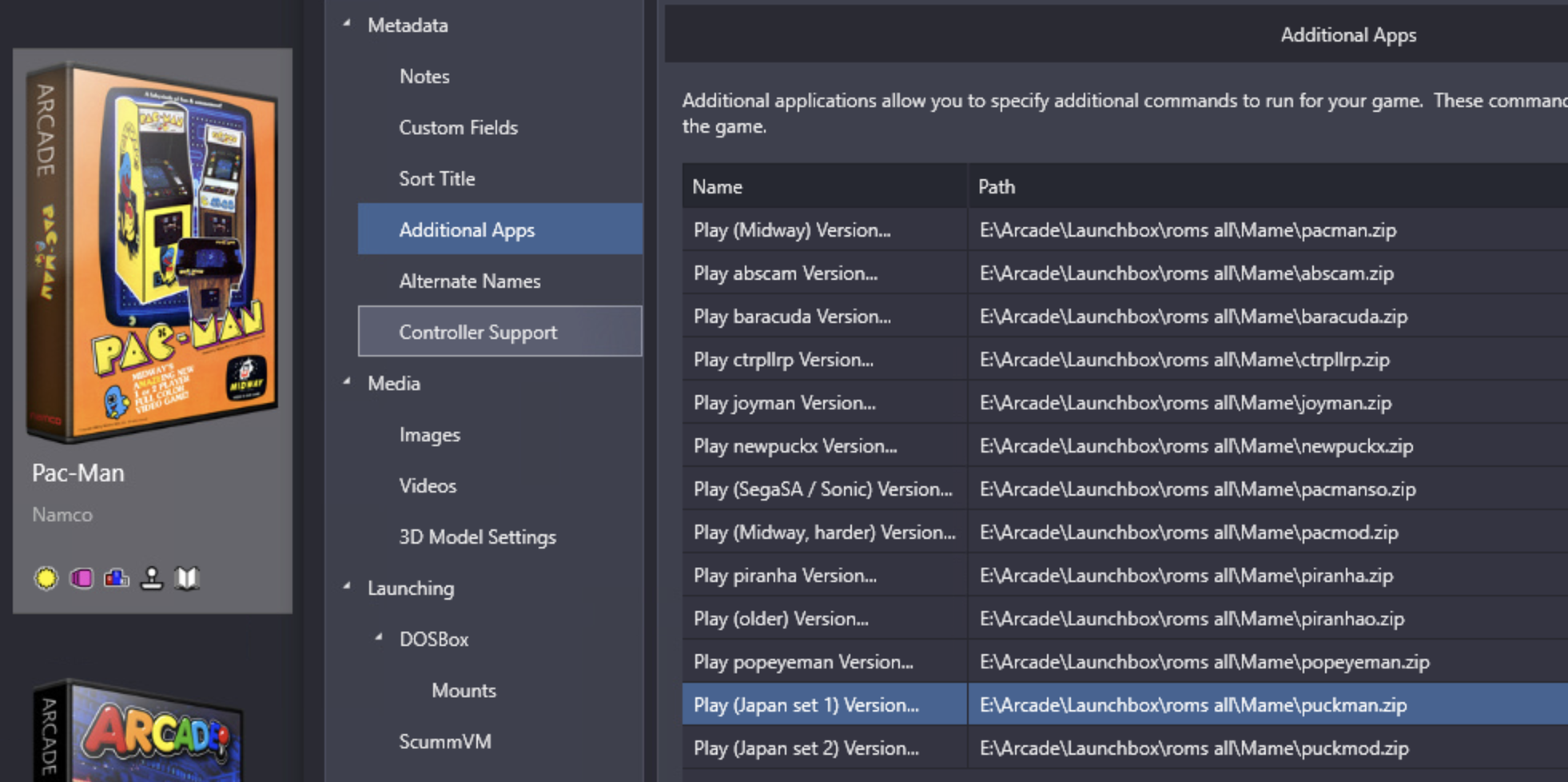
Task: Select the Play baracuda Version row
Action: coord(1125,317)
